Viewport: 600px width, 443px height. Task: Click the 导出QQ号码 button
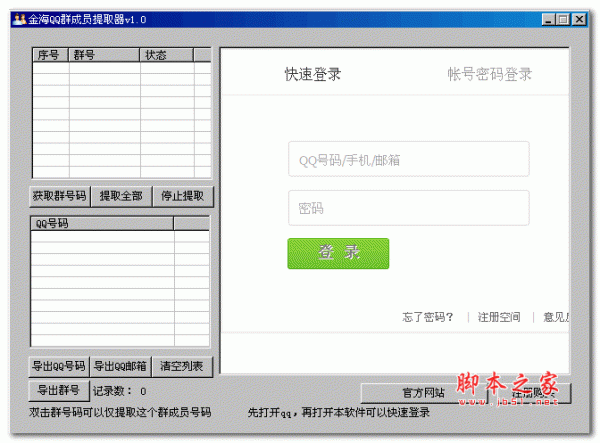pyautogui.click(x=59, y=366)
